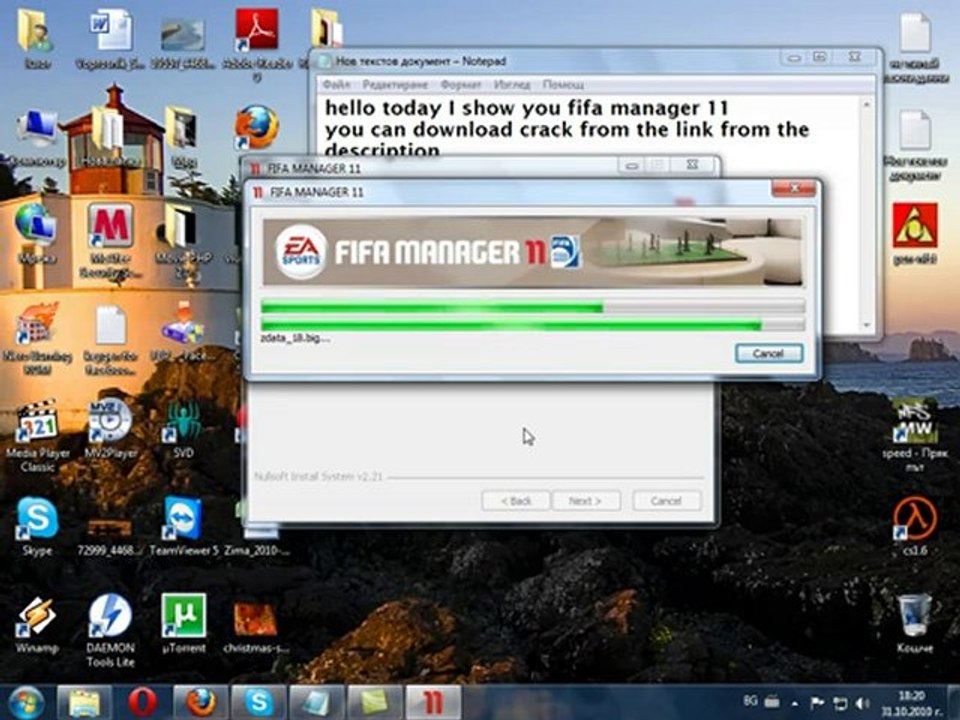Click Cancel in the Nullsoft installer window
This screenshot has height=720, width=960.
click(666, 500)
